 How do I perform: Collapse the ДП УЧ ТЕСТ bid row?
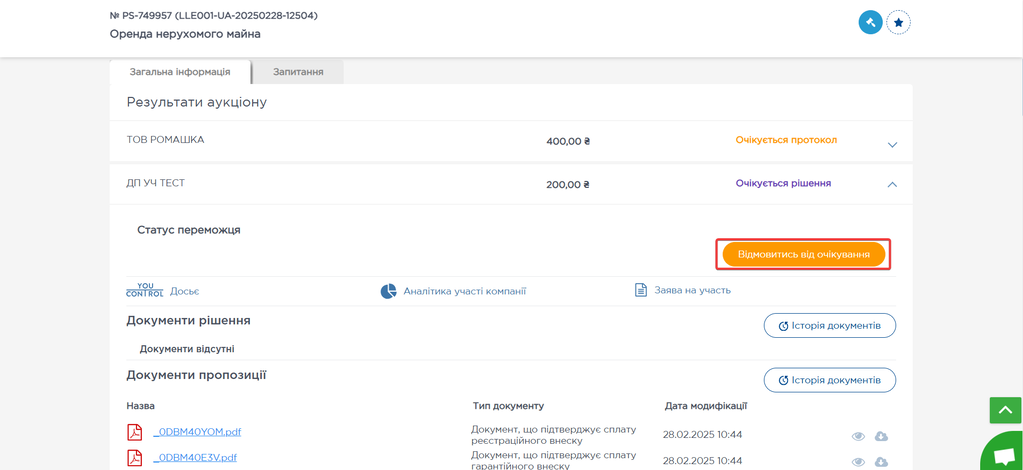tap(892, 184)
